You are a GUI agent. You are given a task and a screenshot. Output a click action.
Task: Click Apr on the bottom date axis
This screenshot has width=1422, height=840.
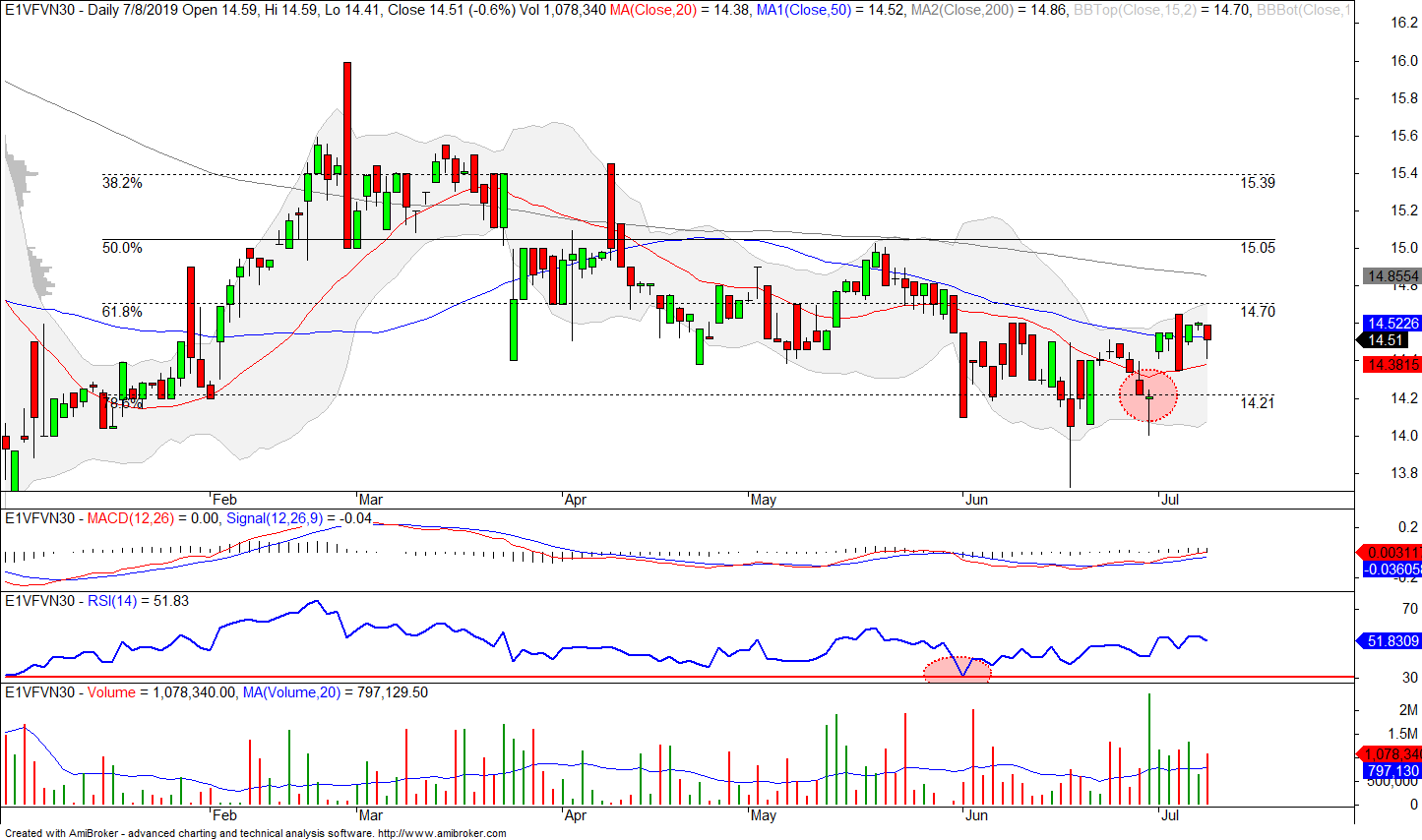point(576,815)
